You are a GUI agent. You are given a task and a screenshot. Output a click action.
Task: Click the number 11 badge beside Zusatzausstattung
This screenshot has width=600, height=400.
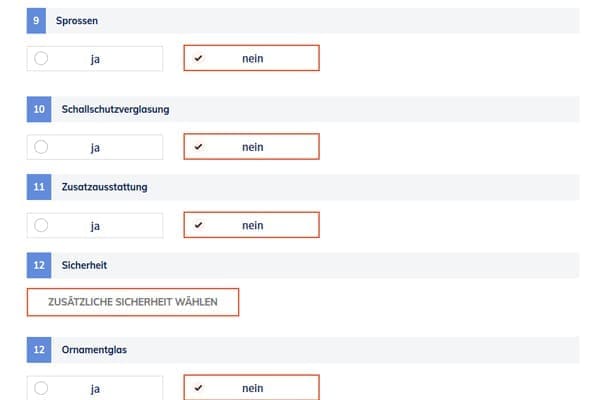[36, 186]
